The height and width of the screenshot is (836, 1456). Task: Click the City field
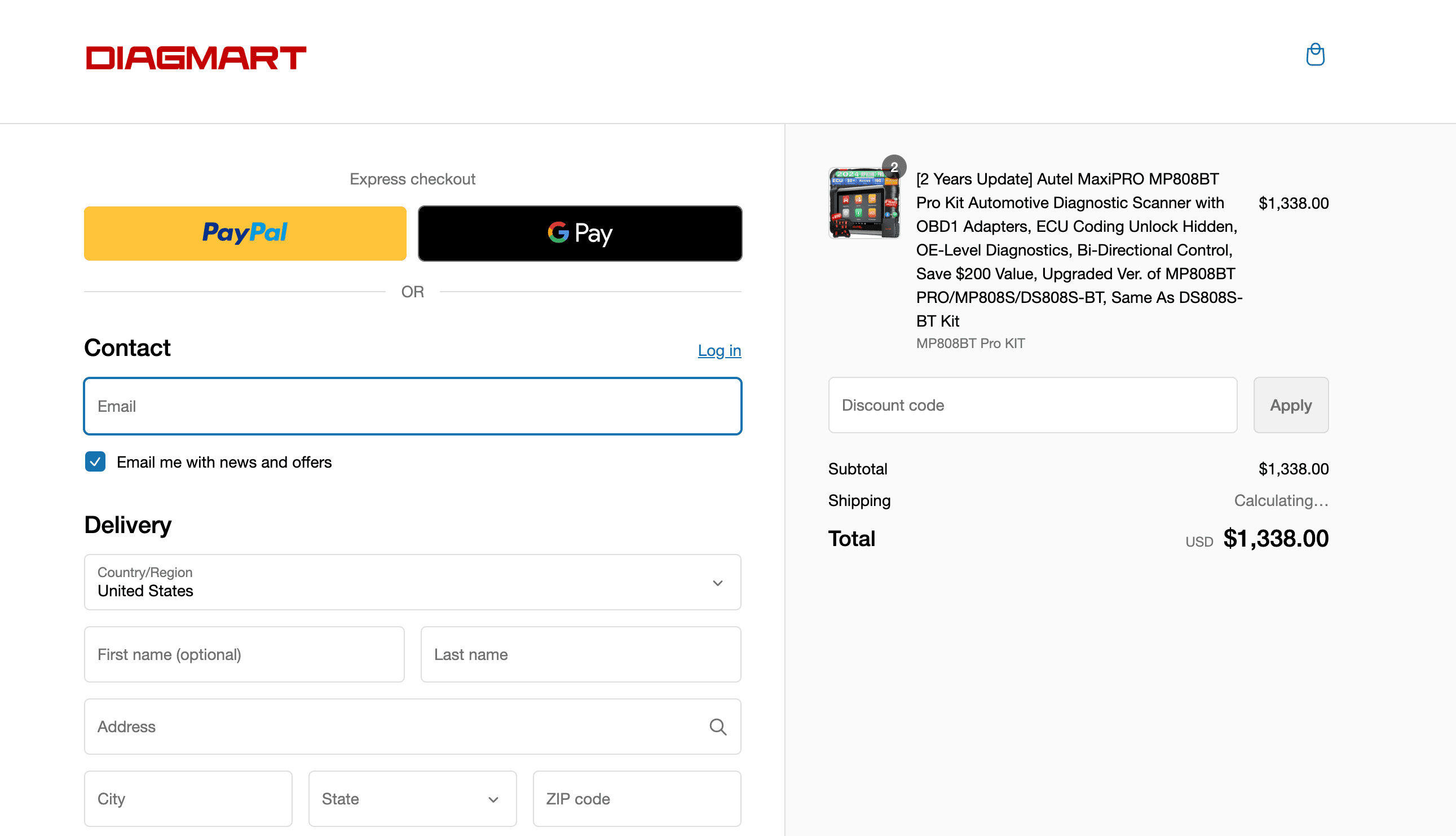[x=188, y=799]
